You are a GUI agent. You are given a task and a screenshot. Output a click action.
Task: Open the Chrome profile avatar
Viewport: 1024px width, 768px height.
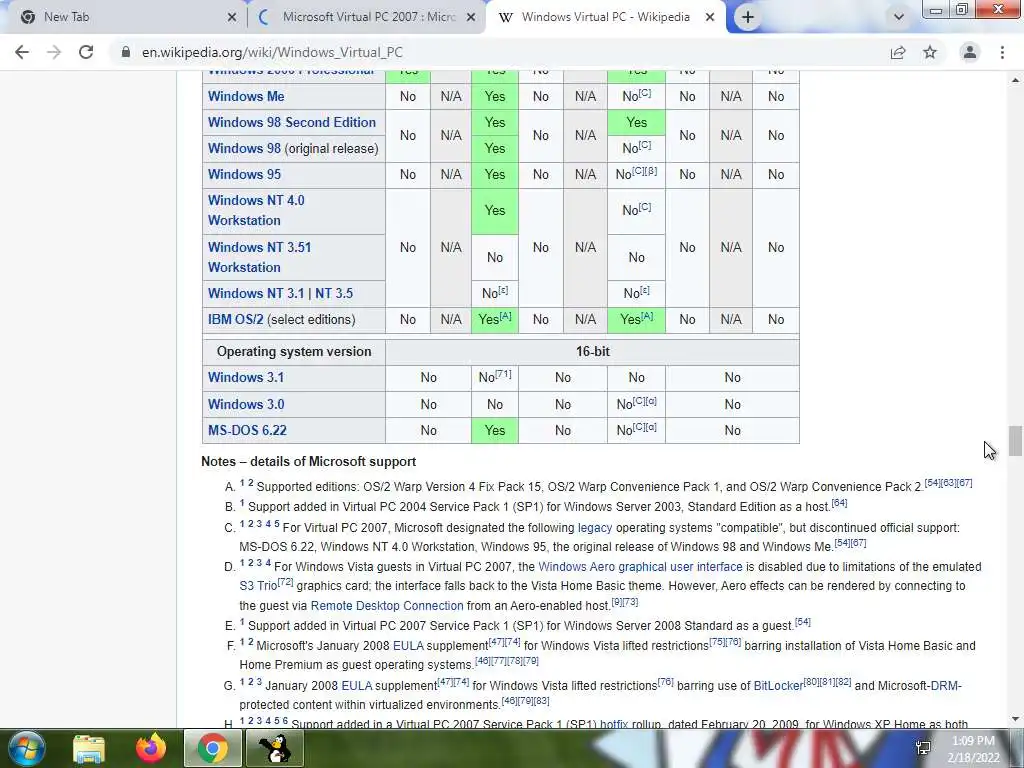[x=970, y=52]
